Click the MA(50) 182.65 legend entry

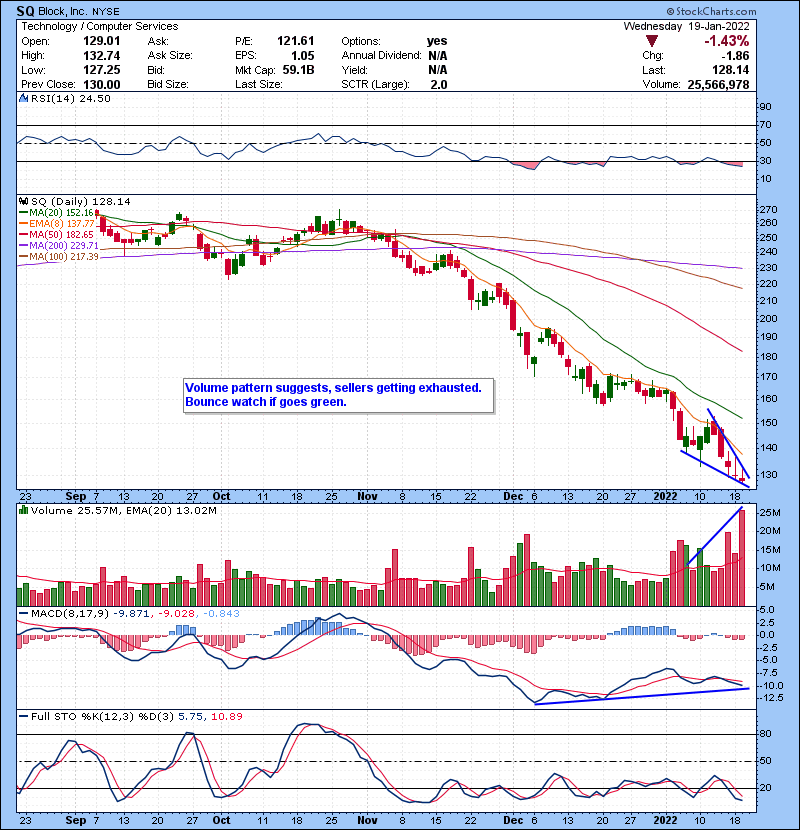click(x=57, y=234)
